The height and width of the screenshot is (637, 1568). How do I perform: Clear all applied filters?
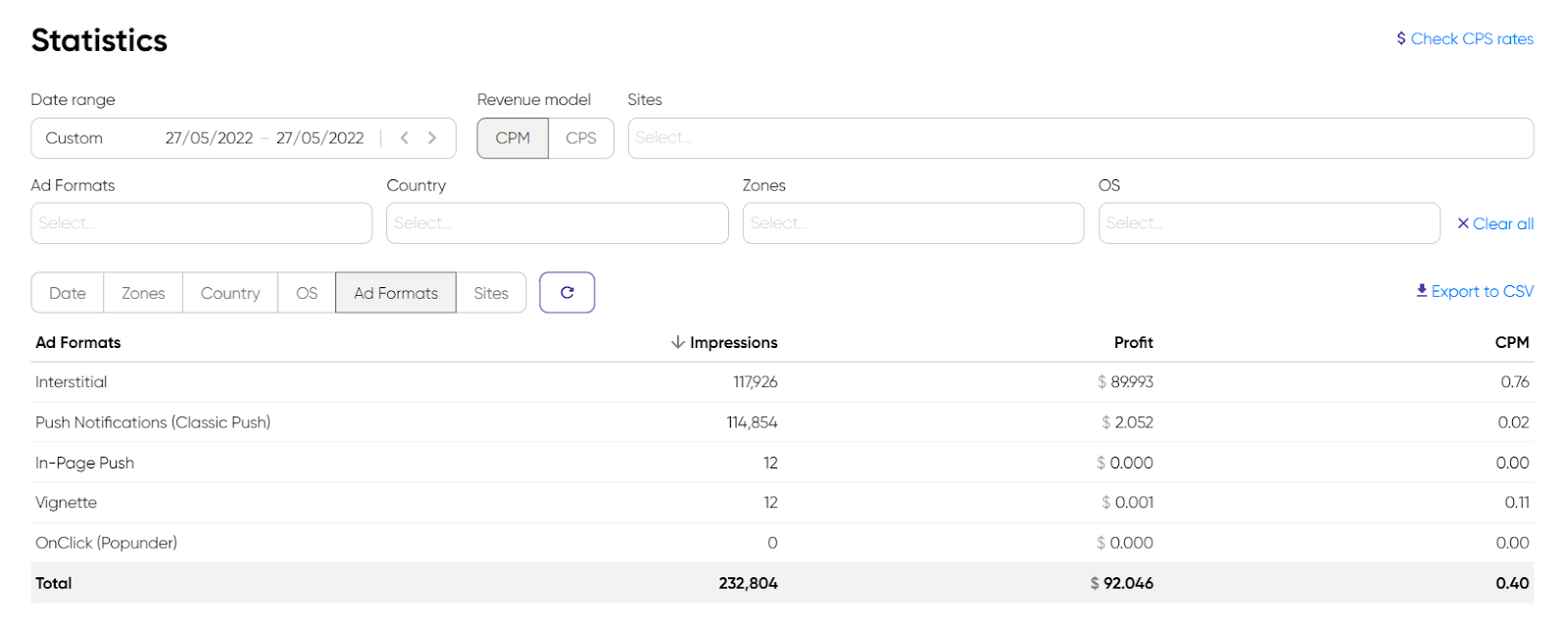1495,223
